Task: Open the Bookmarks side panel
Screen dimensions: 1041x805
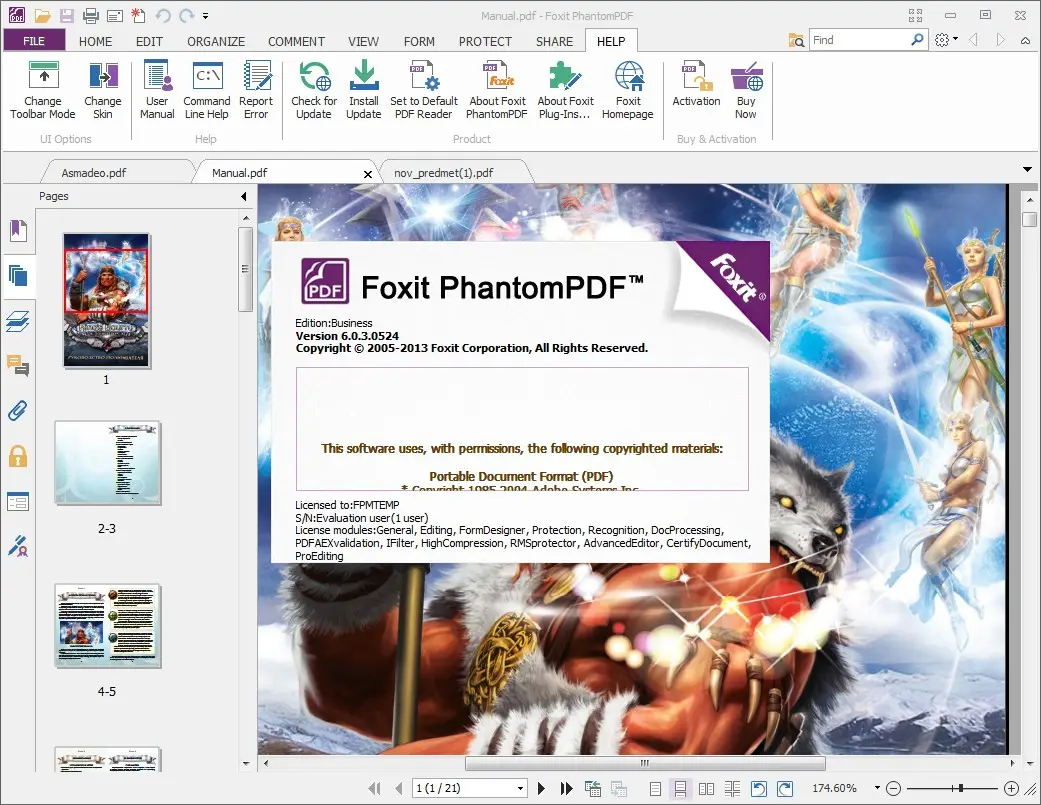Action: [x=18, y=230]
